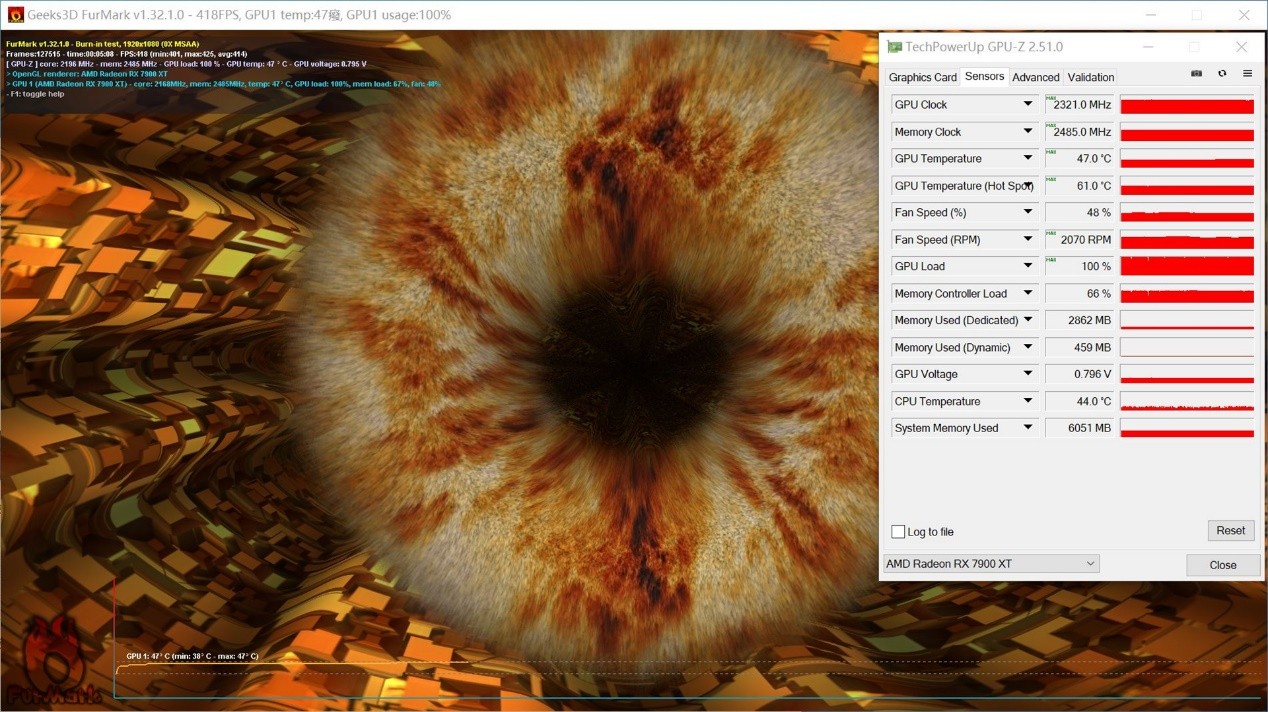This screenshot has width=1268, height=712.
Task: Expand the GPU Voltage sensor dropdown
Action: coord(1027,374)
